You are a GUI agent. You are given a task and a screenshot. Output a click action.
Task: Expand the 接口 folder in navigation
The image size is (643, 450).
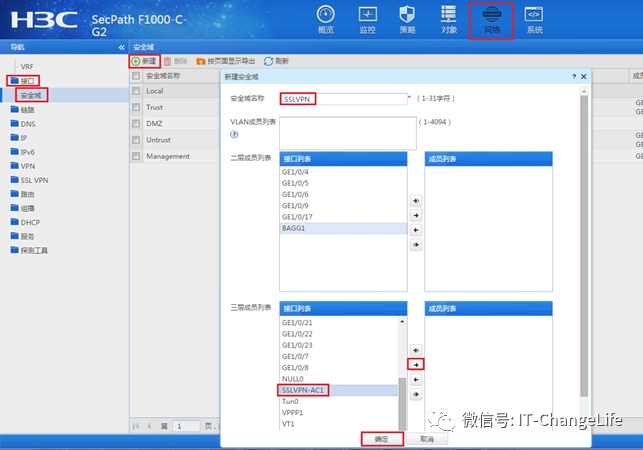(x=23, y=80)
